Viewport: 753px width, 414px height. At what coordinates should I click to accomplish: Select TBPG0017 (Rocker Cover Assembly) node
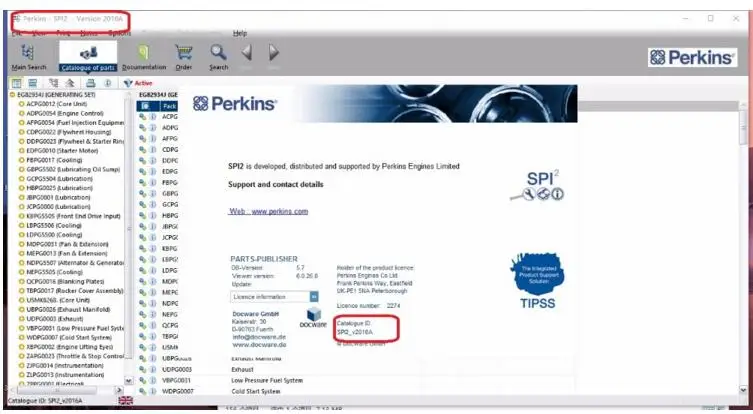click(74, 291)
